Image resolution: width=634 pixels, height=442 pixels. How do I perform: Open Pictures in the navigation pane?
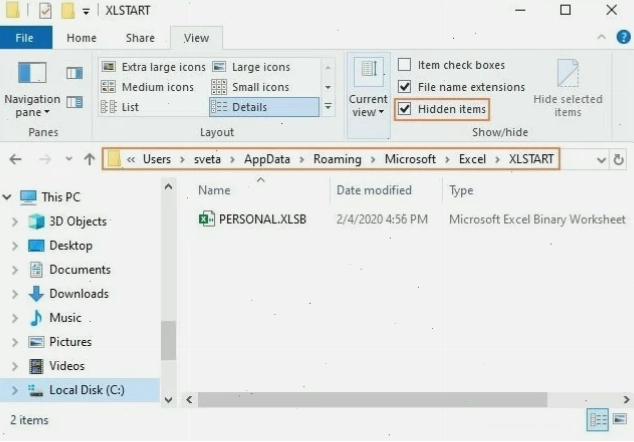pyautogui.click(x=60, y=342)
